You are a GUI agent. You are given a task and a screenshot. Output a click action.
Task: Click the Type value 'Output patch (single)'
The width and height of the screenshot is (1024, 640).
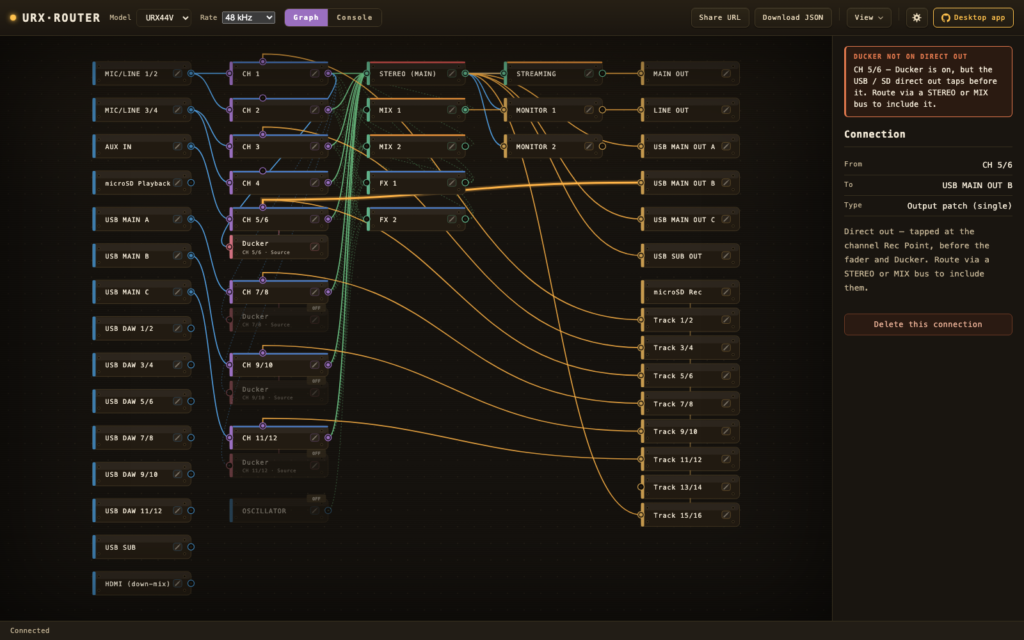click(959, 206)
